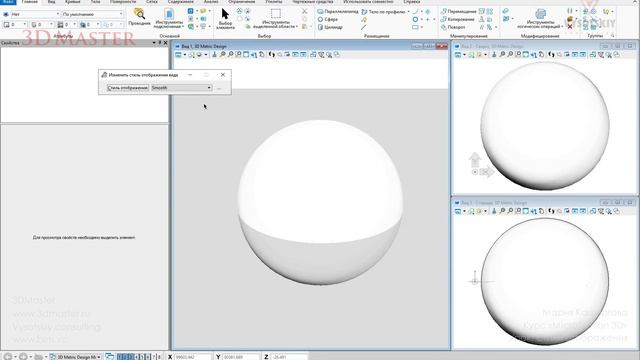The height and width of the screenshot is (360, 640).
Task: Open clip volume tool in Вид 1 toolbar
Action: pyautogui.click(x=321, y=55)
